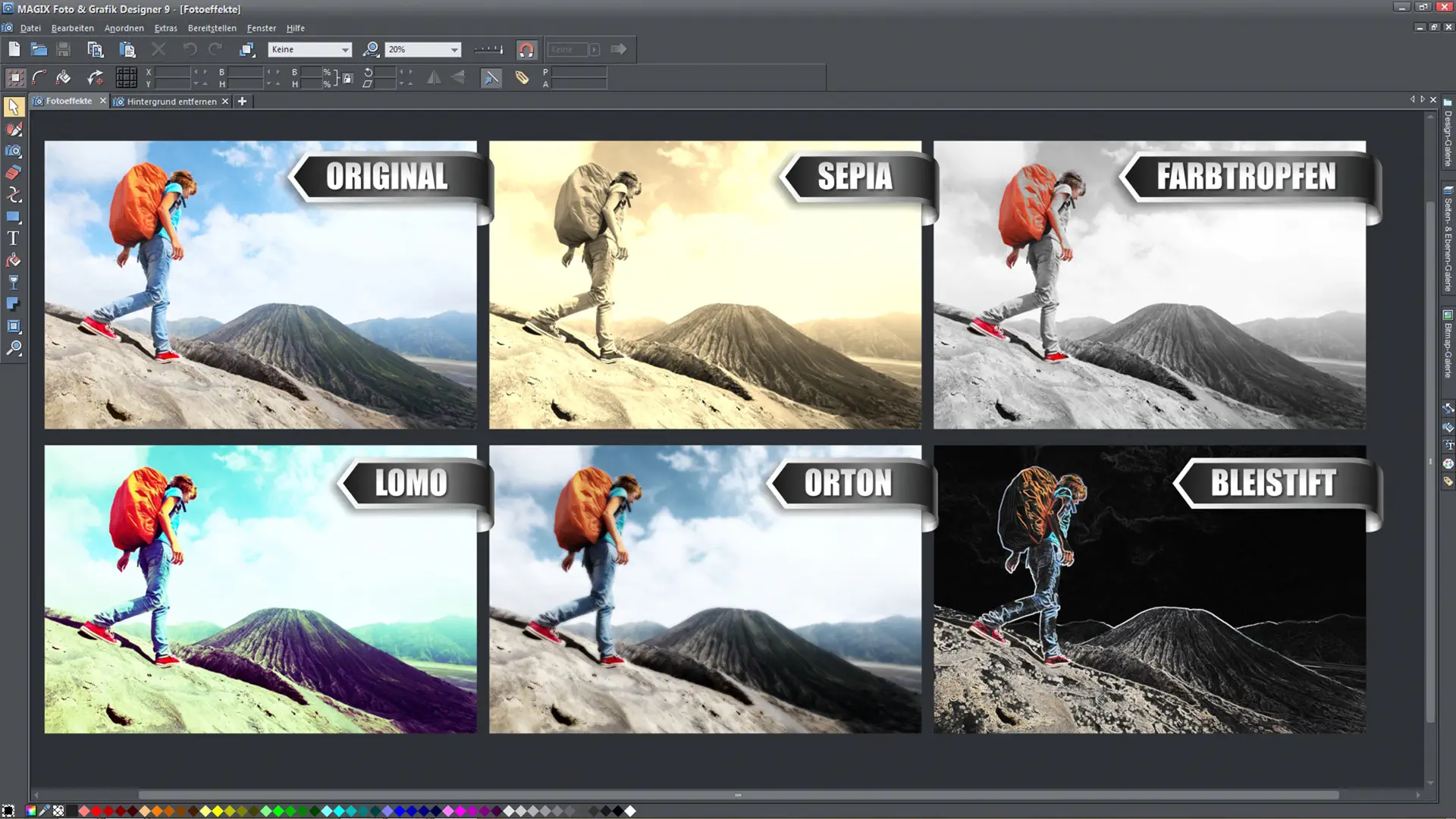1456x819 pixels.
Task: Select the Fill tool
Action: click(x=14, y=260)
